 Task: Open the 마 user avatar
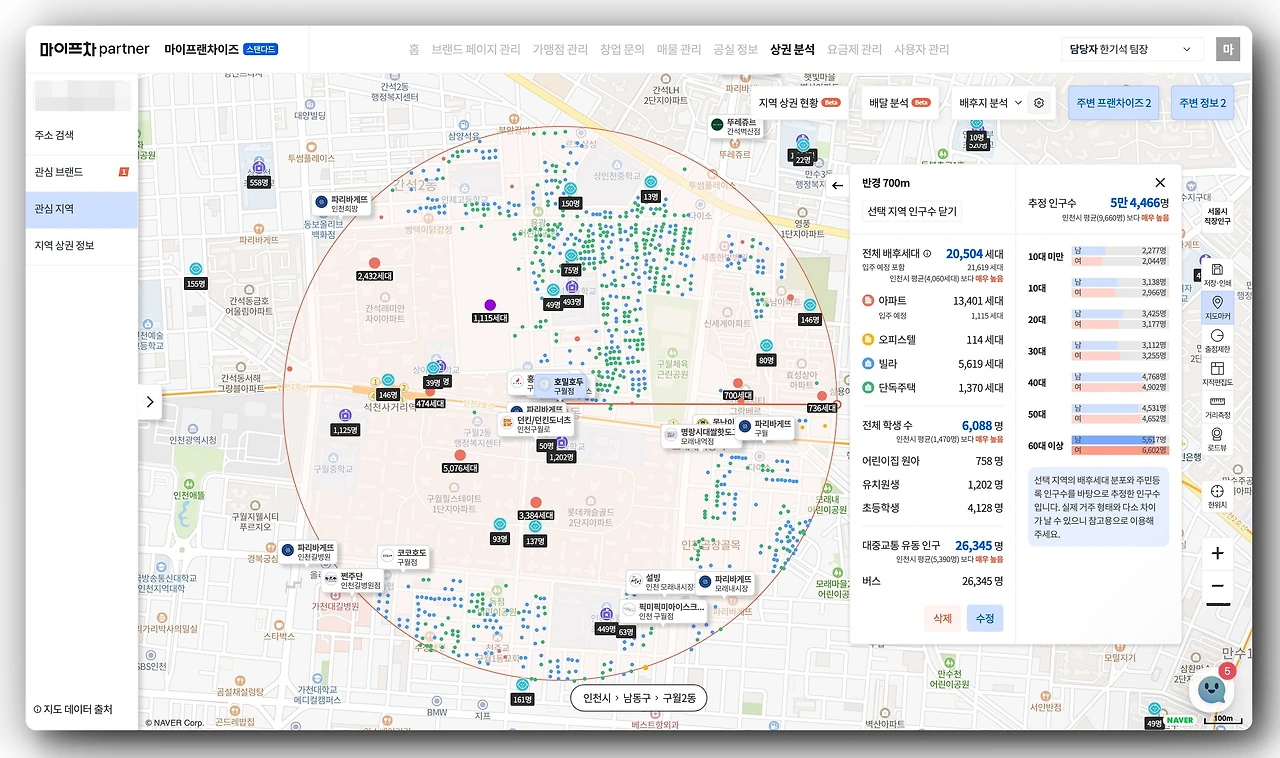1227,49
